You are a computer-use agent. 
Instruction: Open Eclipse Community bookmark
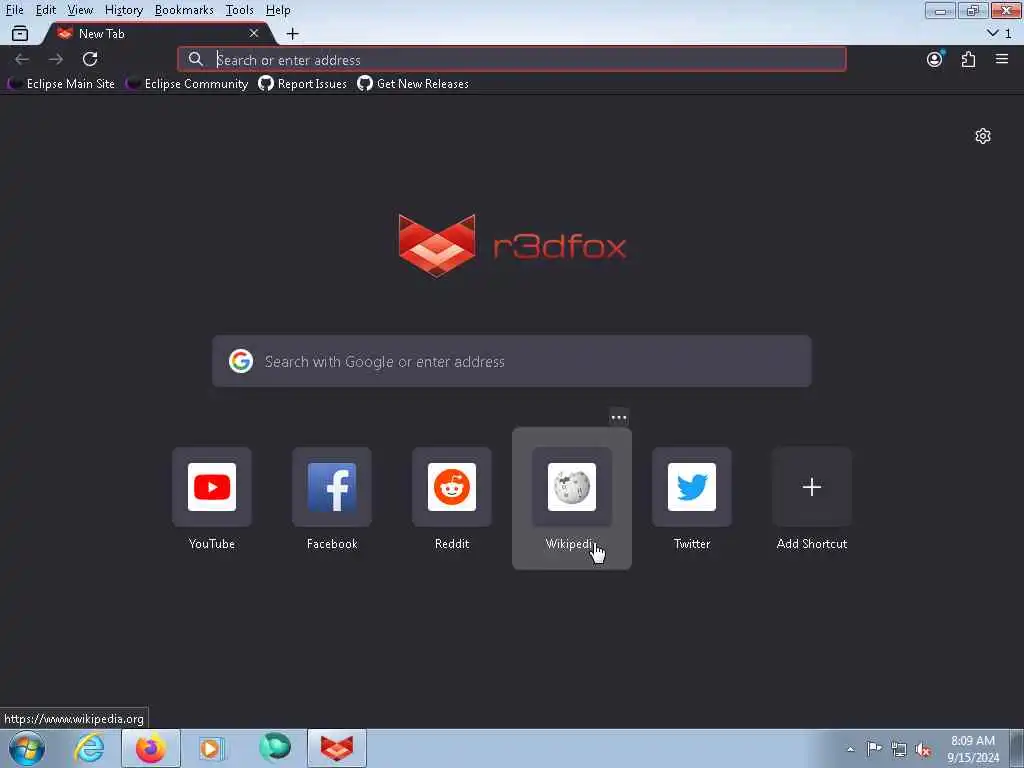pyautogui.click(x=187, y=84)
